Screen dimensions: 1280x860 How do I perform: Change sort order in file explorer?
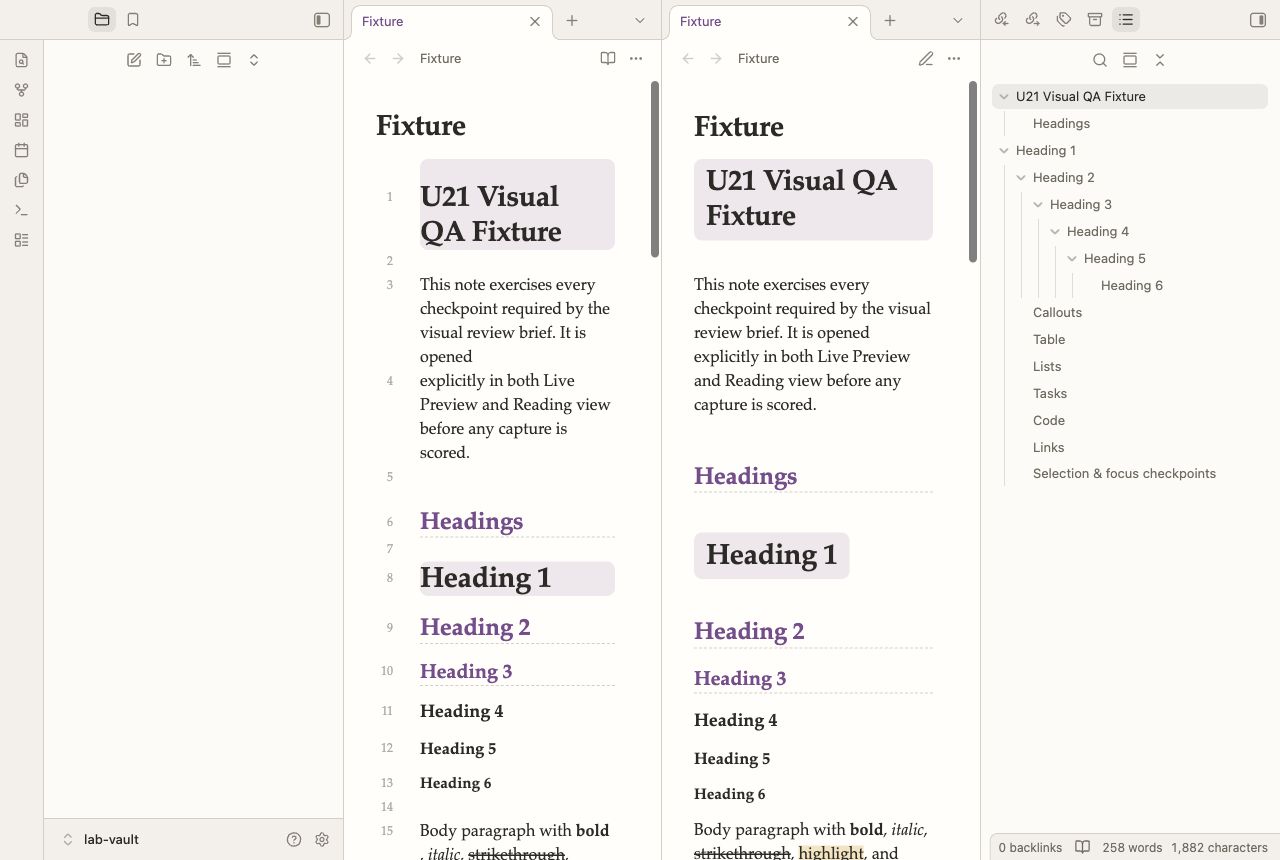[x=194, y=60]
